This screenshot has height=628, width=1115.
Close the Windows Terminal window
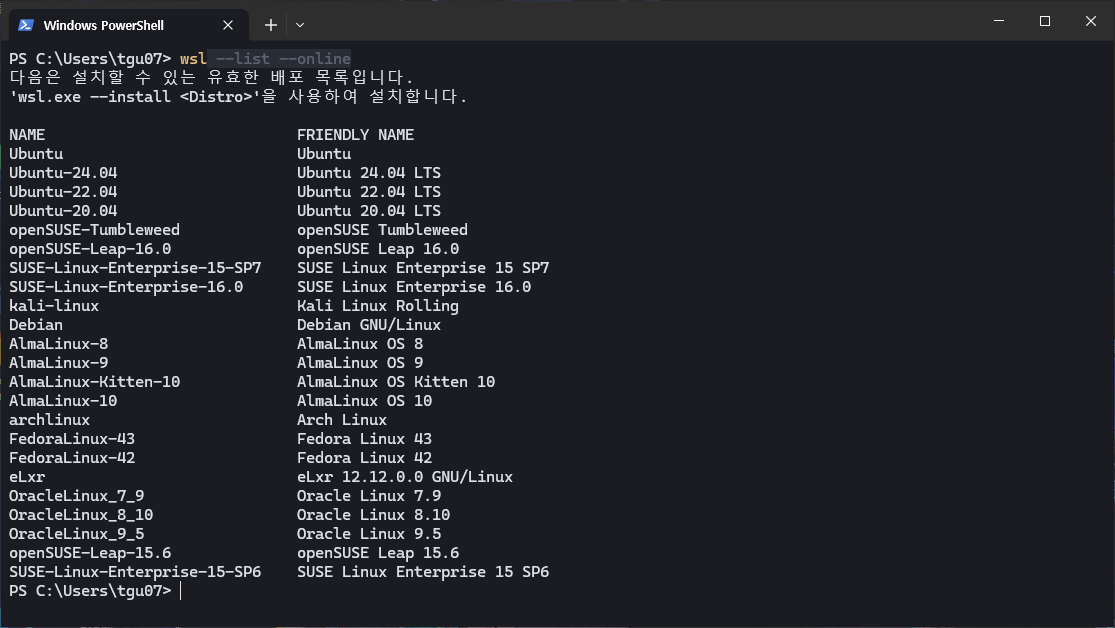[1091, 21]
